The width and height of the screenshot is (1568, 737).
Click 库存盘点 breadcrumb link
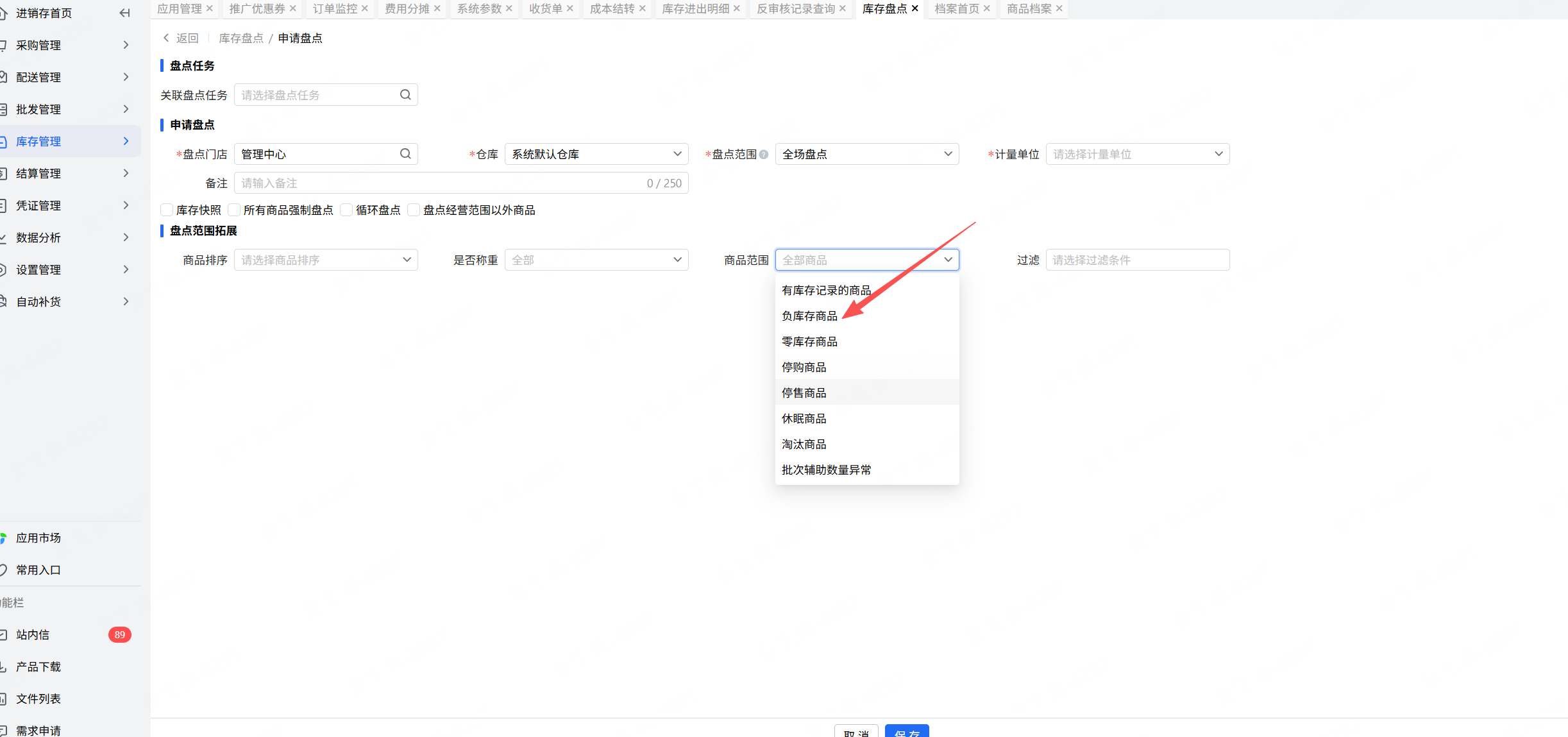pyautogui.click(x=241, y=38)
